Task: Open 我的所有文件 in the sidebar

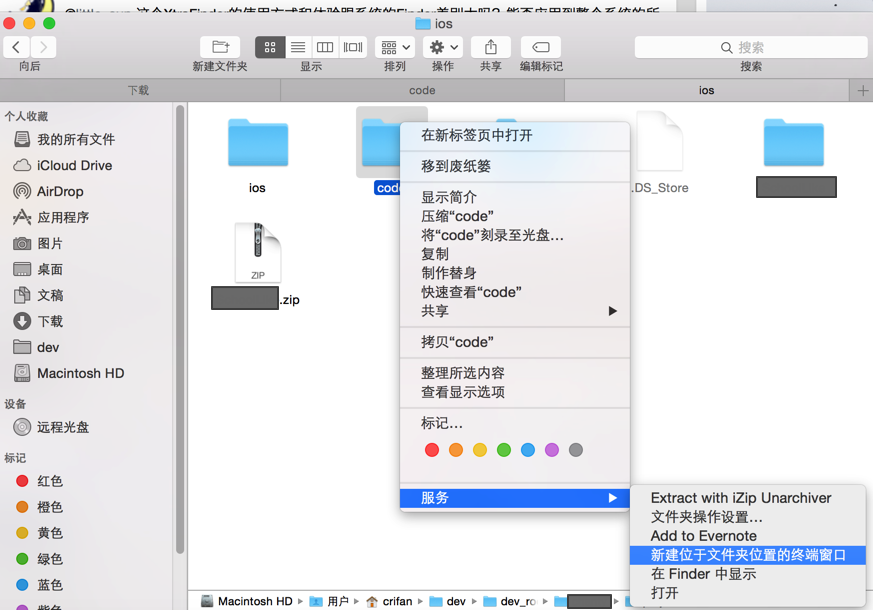Action: click(x=76, y=139)
